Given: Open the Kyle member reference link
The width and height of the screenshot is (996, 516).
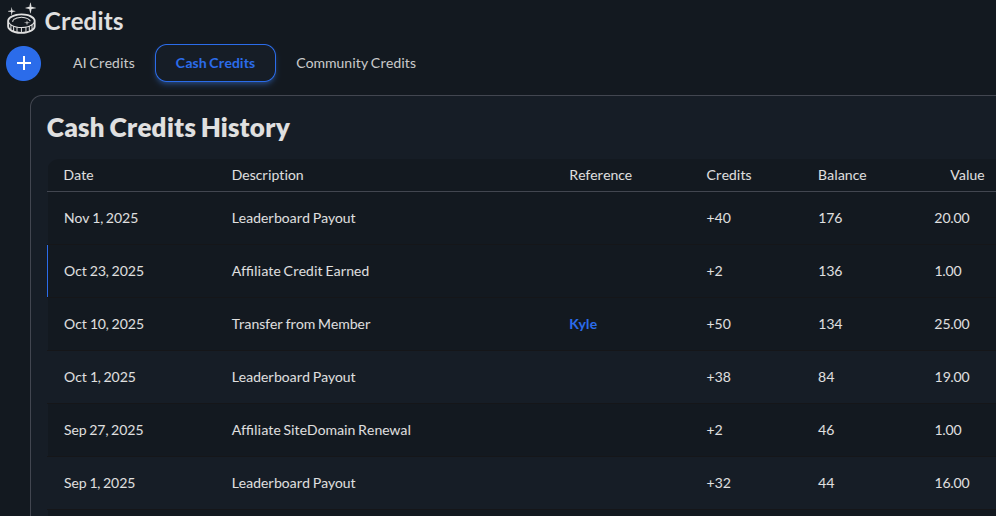Looking at the screenshot, I should click(x=583, y=324).
